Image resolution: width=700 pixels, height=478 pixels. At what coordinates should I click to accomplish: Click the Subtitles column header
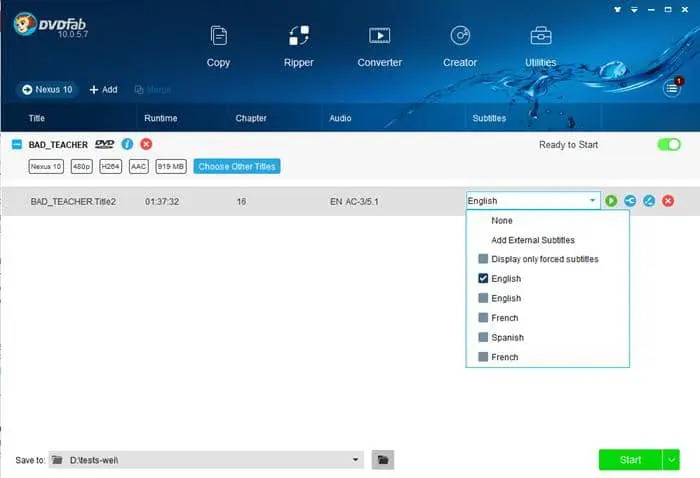pyautogui.click(x=489, y=118)
